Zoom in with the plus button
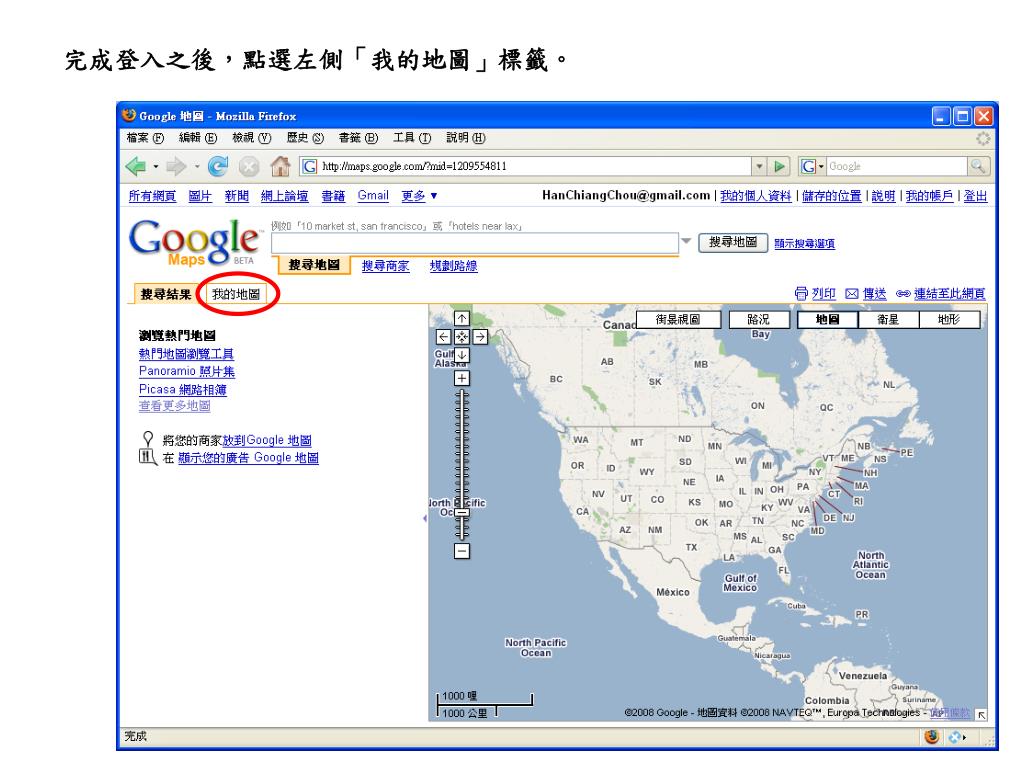Screen dimensions: 1024x768 point(462,378)
